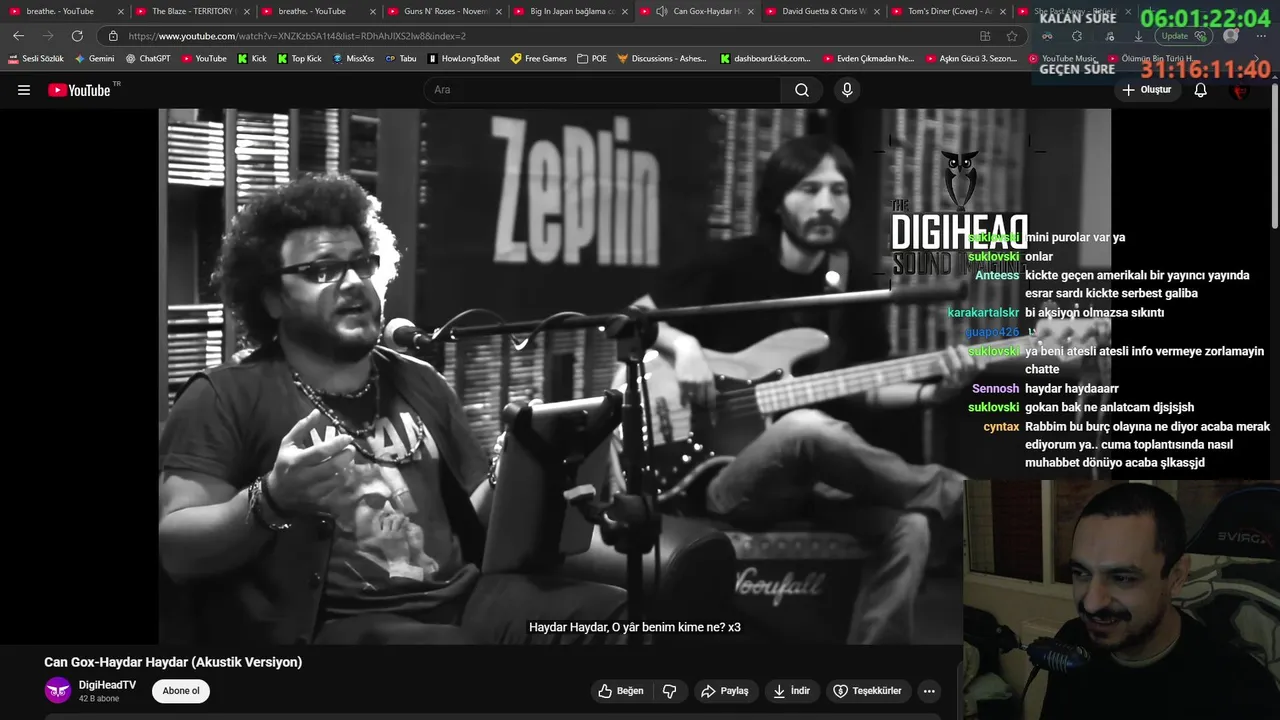Close The Blaze - TERRITORY tab

click(247, 11)
